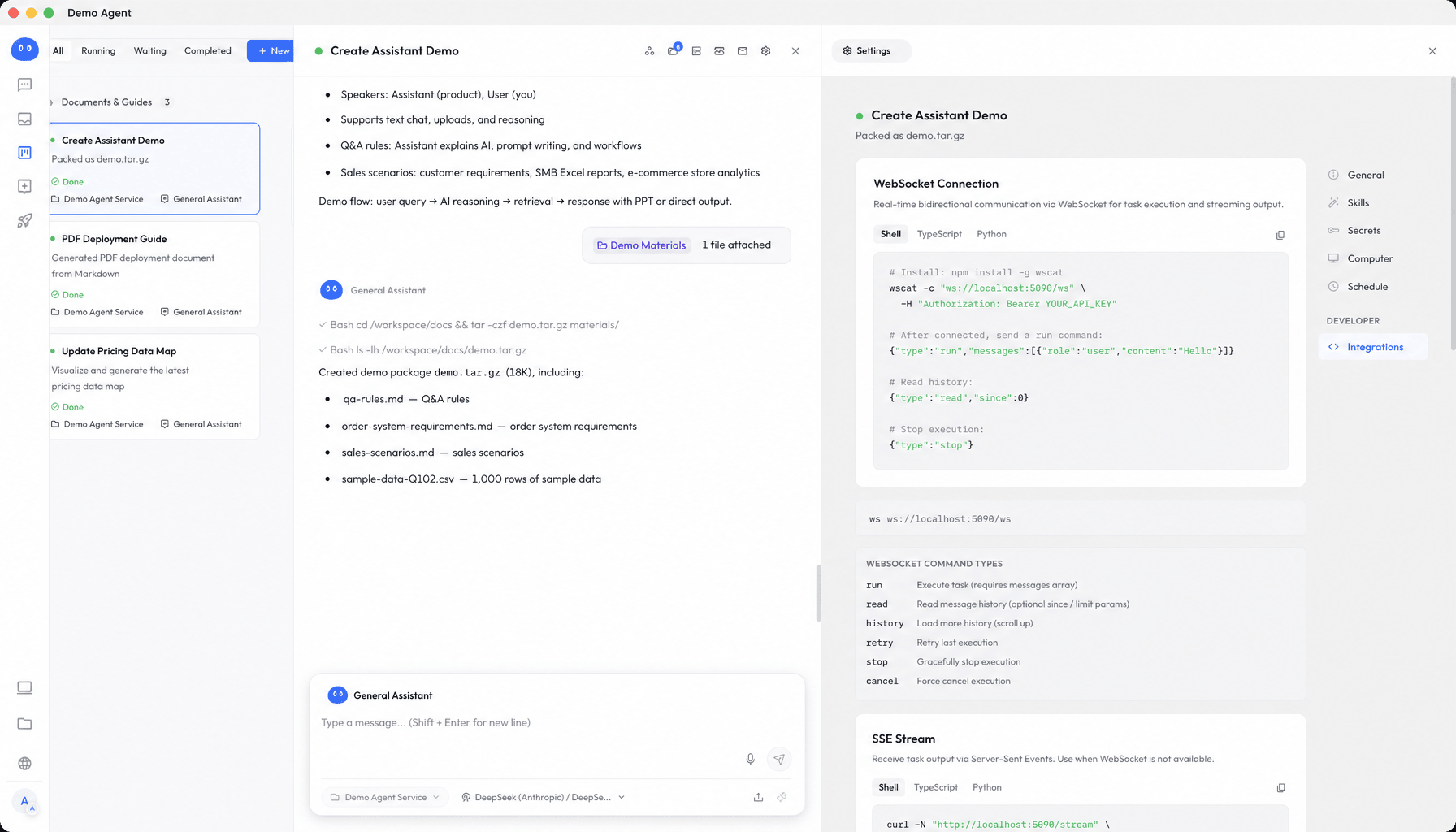Open the Demo Agent Service dropdown in composer
Viewport: 1456px width, 832px height.
tap(385, 798)
